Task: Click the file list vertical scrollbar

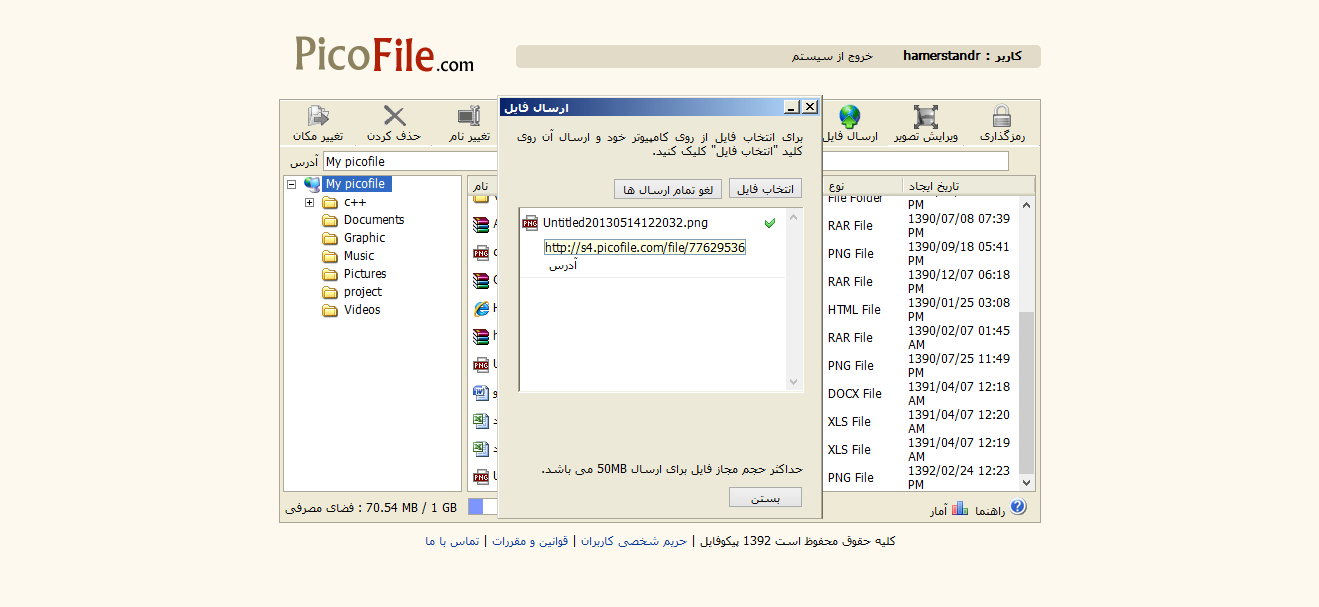Action: (x=1026, y=343)
